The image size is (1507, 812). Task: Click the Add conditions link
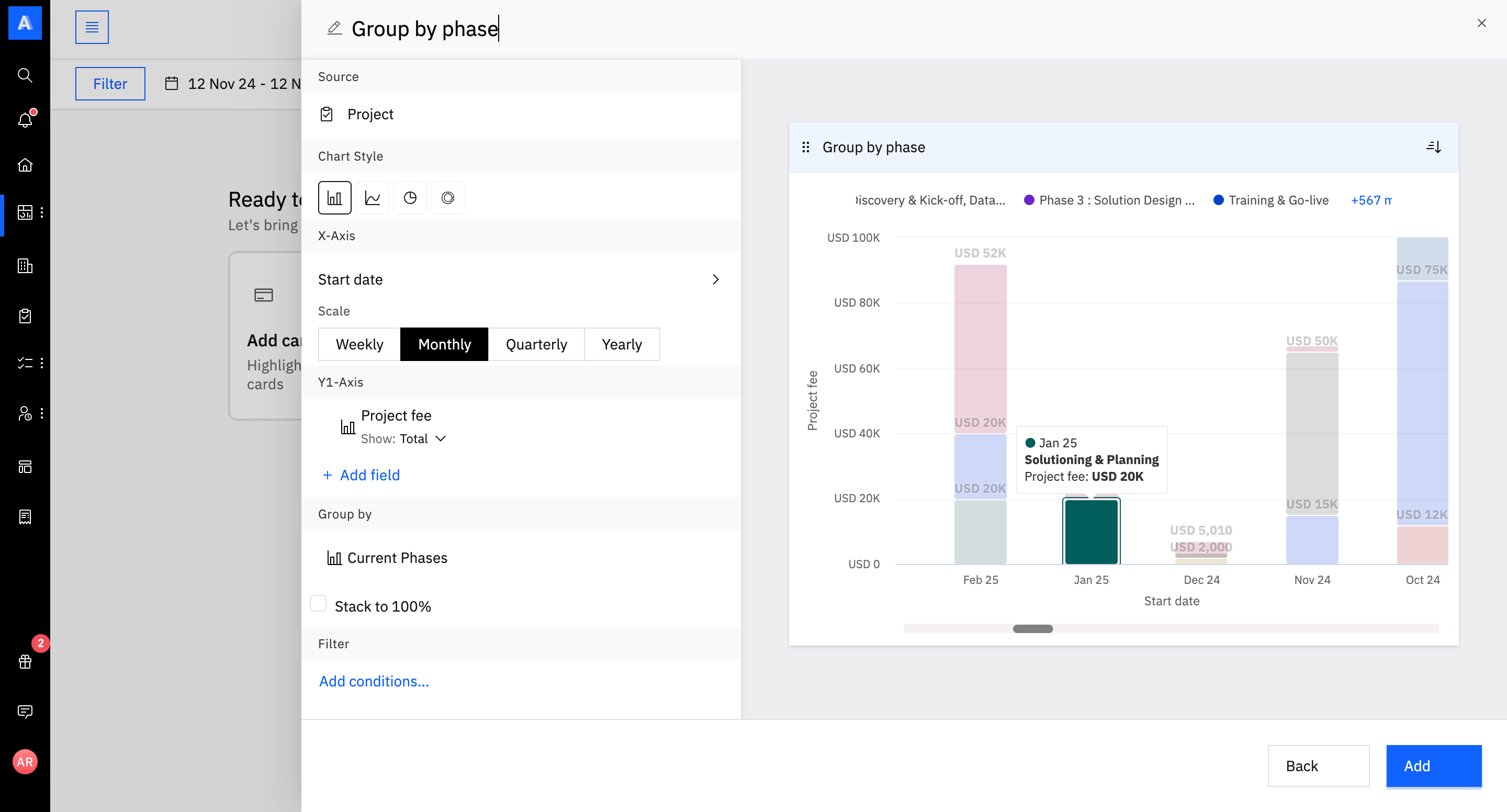pyautogui.click(x=374, y=681)
